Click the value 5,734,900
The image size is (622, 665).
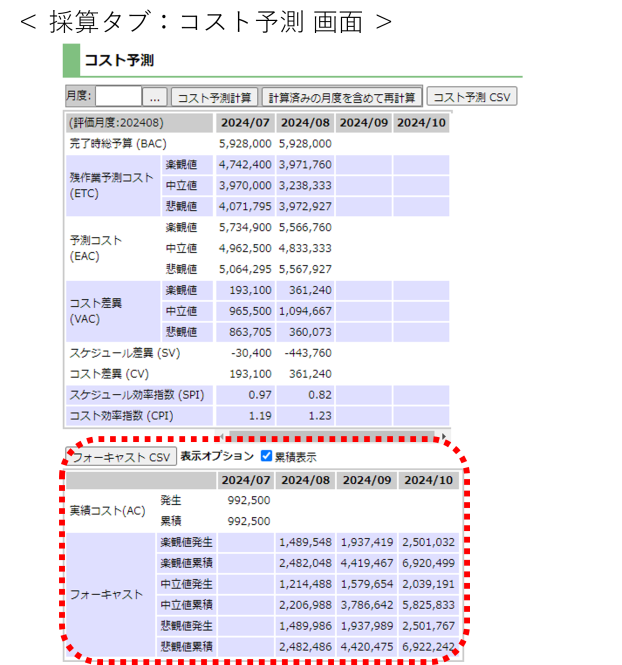tap(245, 227)
